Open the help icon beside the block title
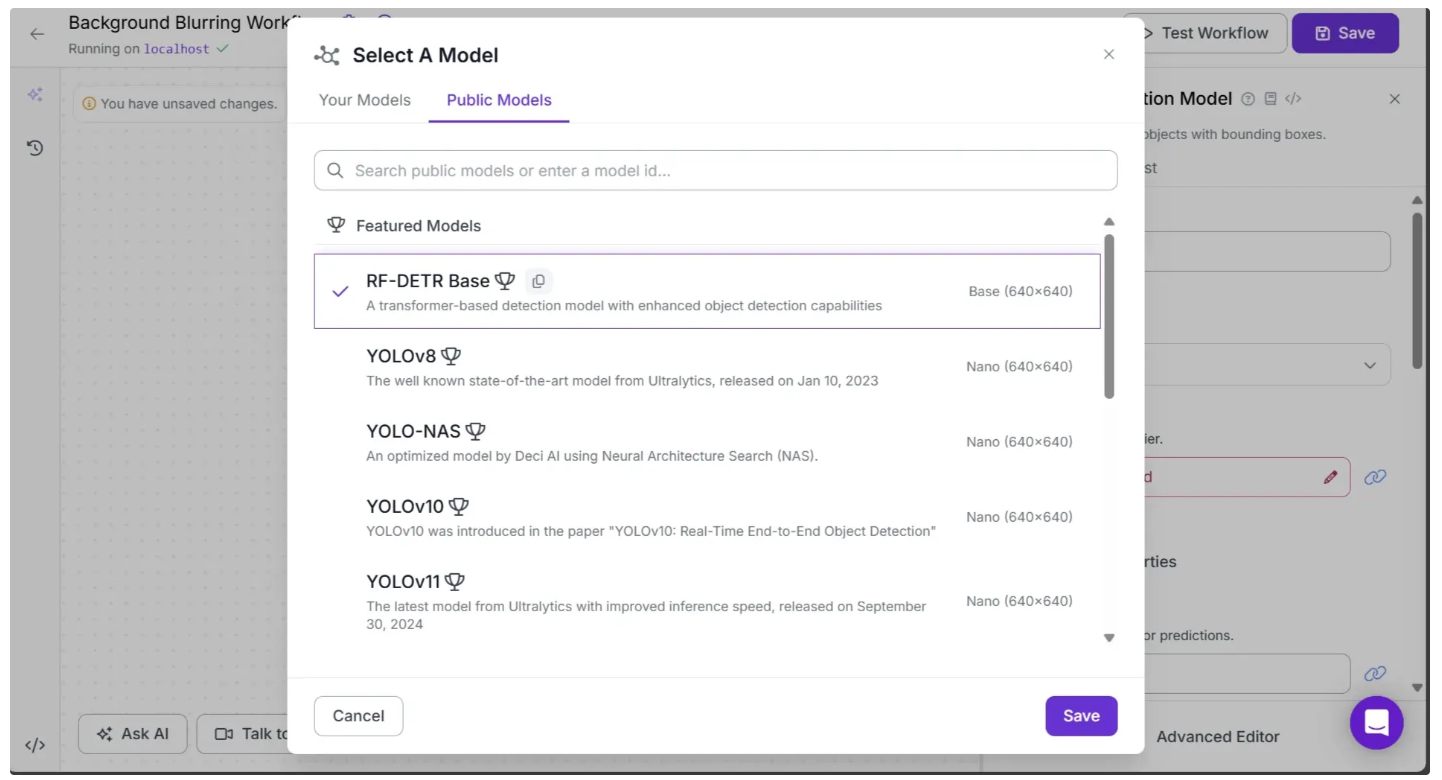The height and width of the screenshot is (780, 1442). [1247, 99]
